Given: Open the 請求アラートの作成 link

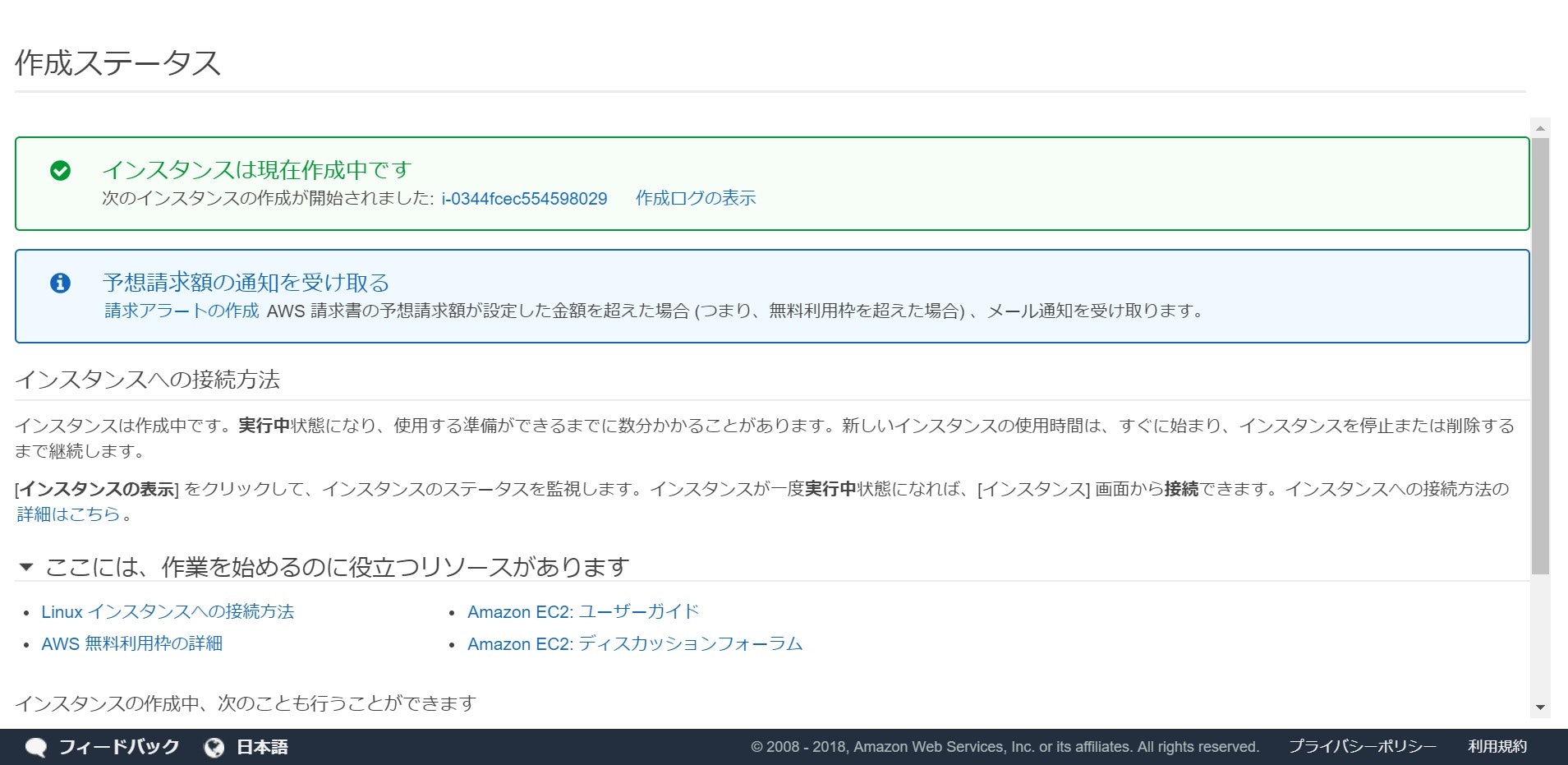Looking at the screenshot, I should (x=182, y=311).
